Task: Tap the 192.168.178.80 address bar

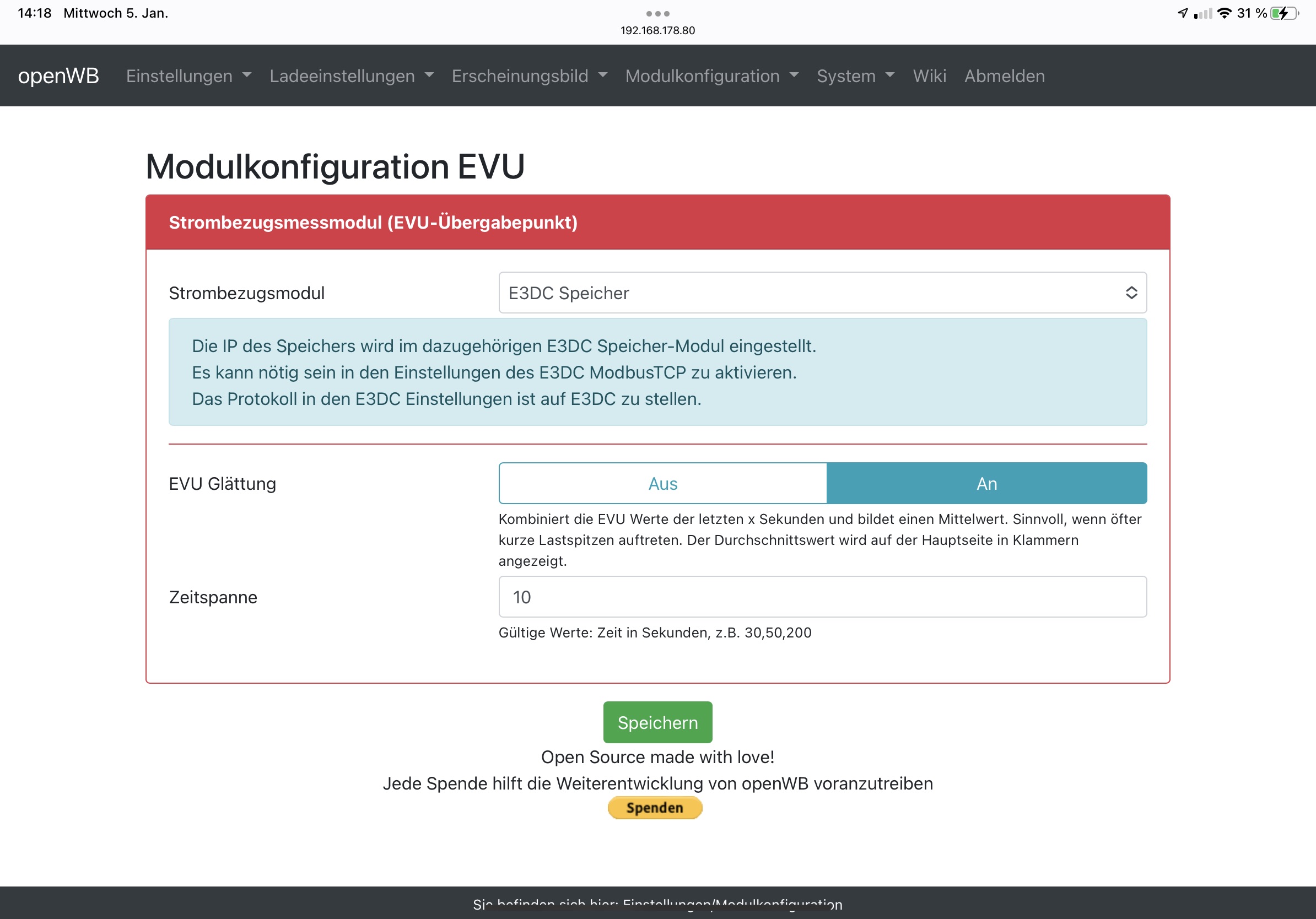Action: [x=657, y=30]
